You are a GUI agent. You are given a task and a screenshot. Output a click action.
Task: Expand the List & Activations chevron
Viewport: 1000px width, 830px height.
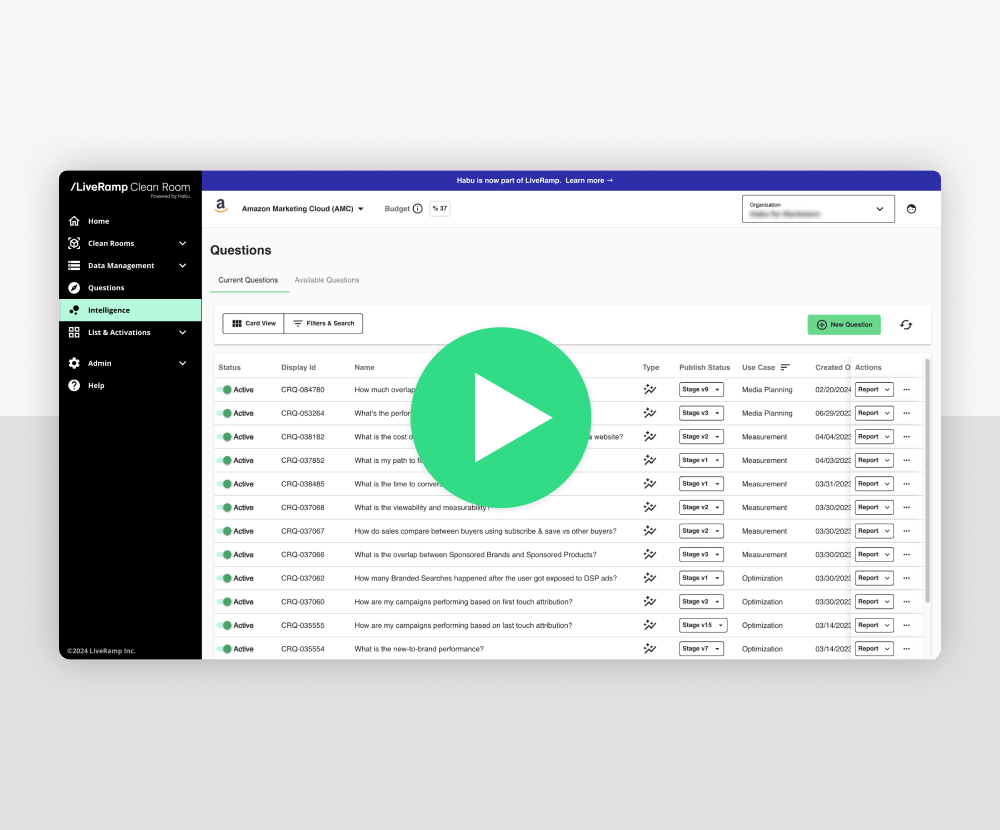(x=182, y=332)
